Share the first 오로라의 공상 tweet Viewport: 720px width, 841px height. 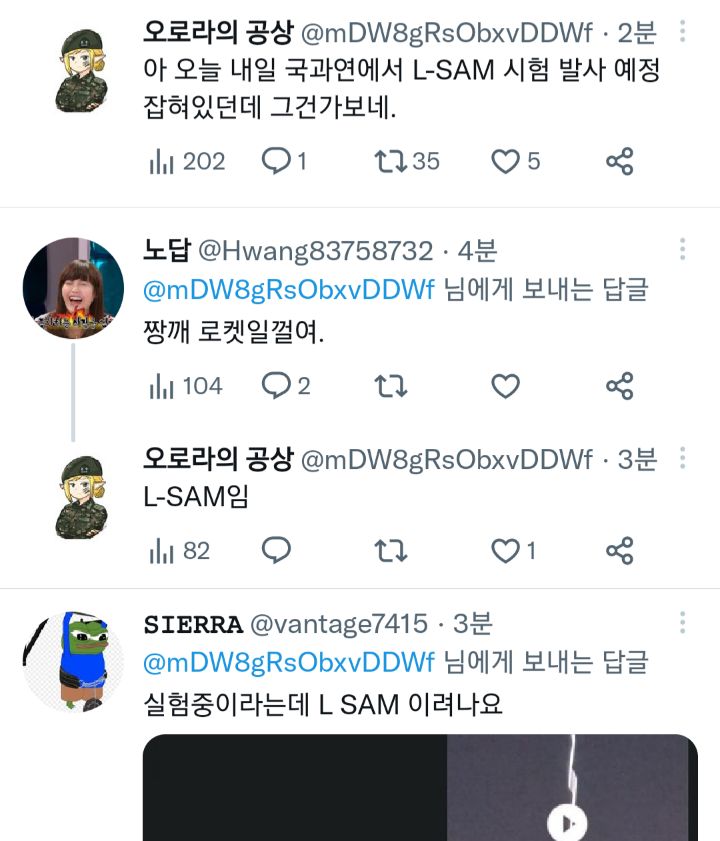[620, 161]
